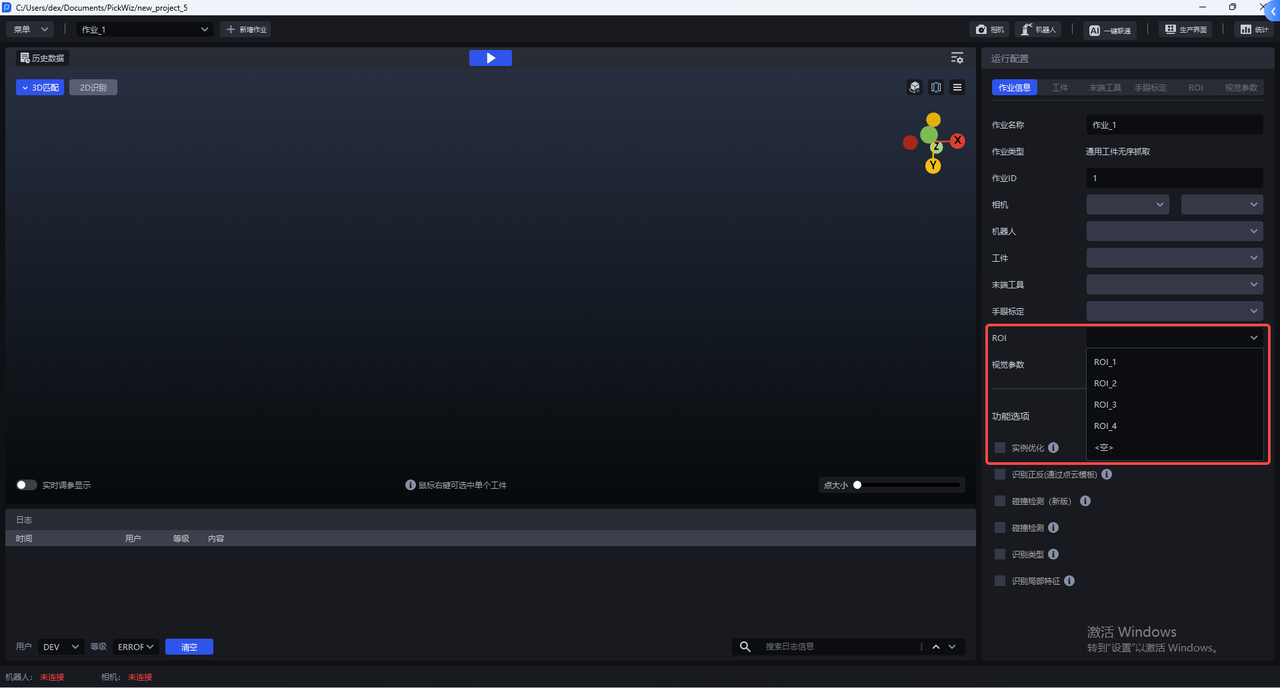Click the info icon beside 碰撞检测 (新版)

[1085, 501]
